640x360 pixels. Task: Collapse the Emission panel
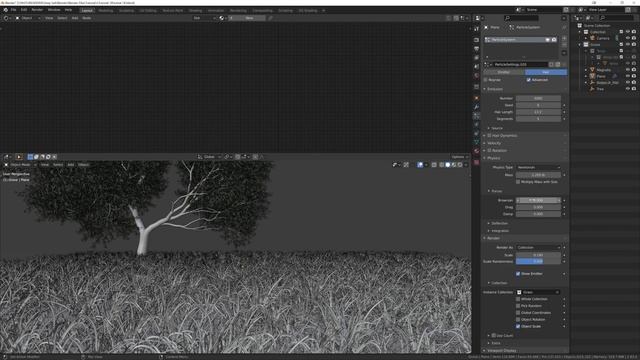(x=495, y=89)
